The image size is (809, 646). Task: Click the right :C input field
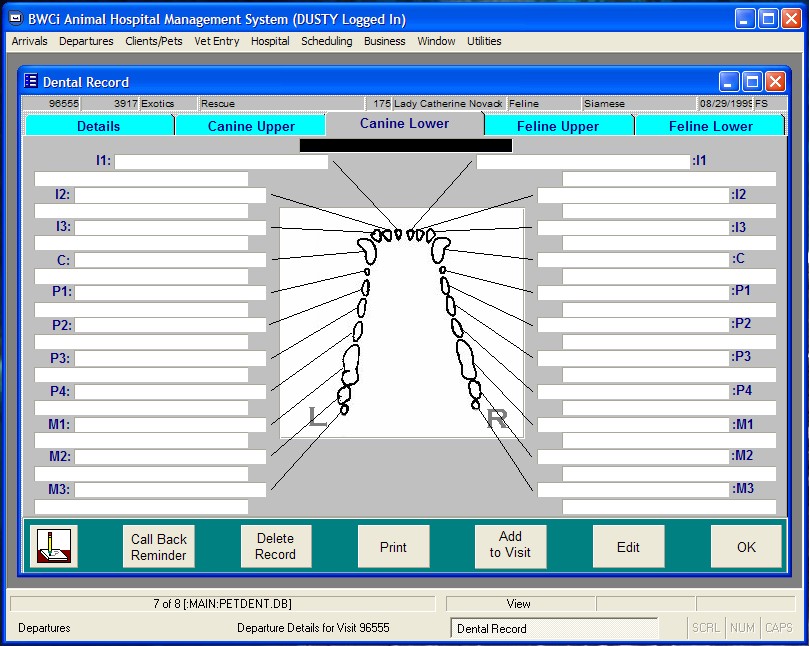click(x=633, y=260)
